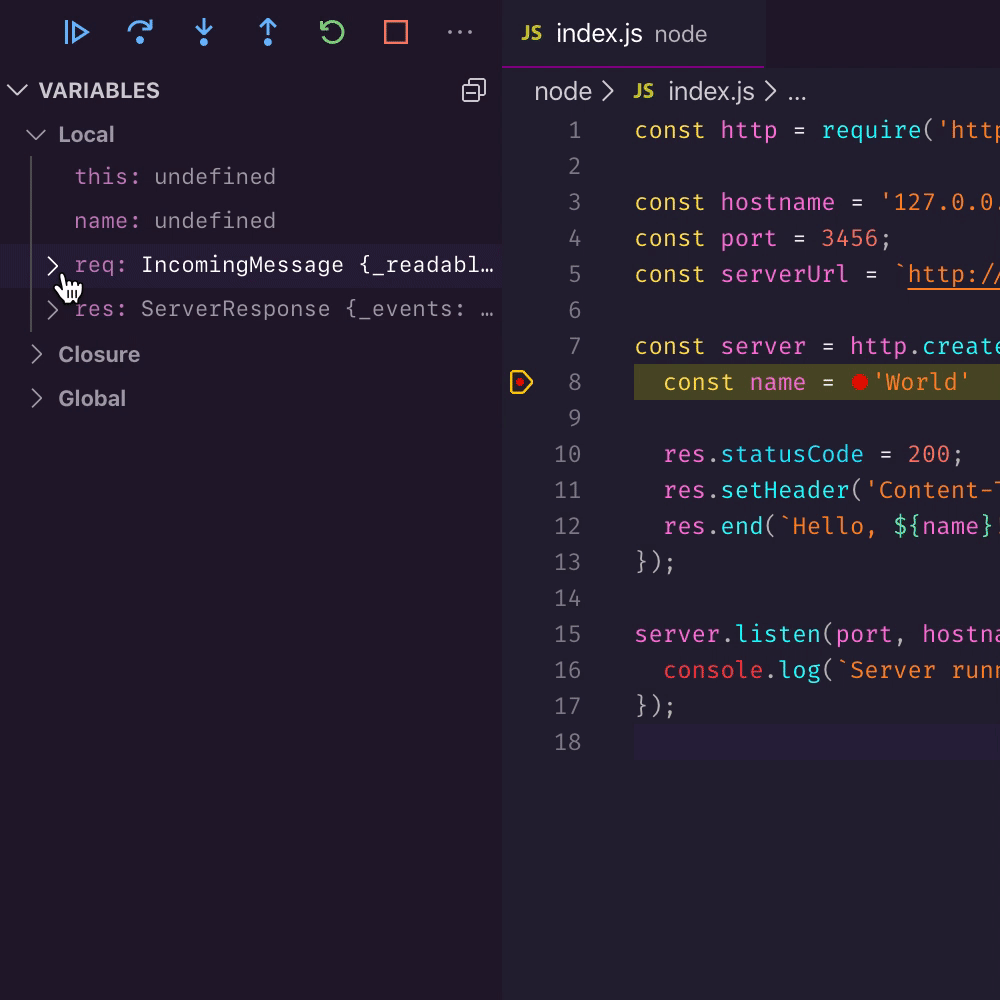The image size is (1000, 1000).
Task: Place cursor on empty line 18
Action: click(x=800, y=742)
